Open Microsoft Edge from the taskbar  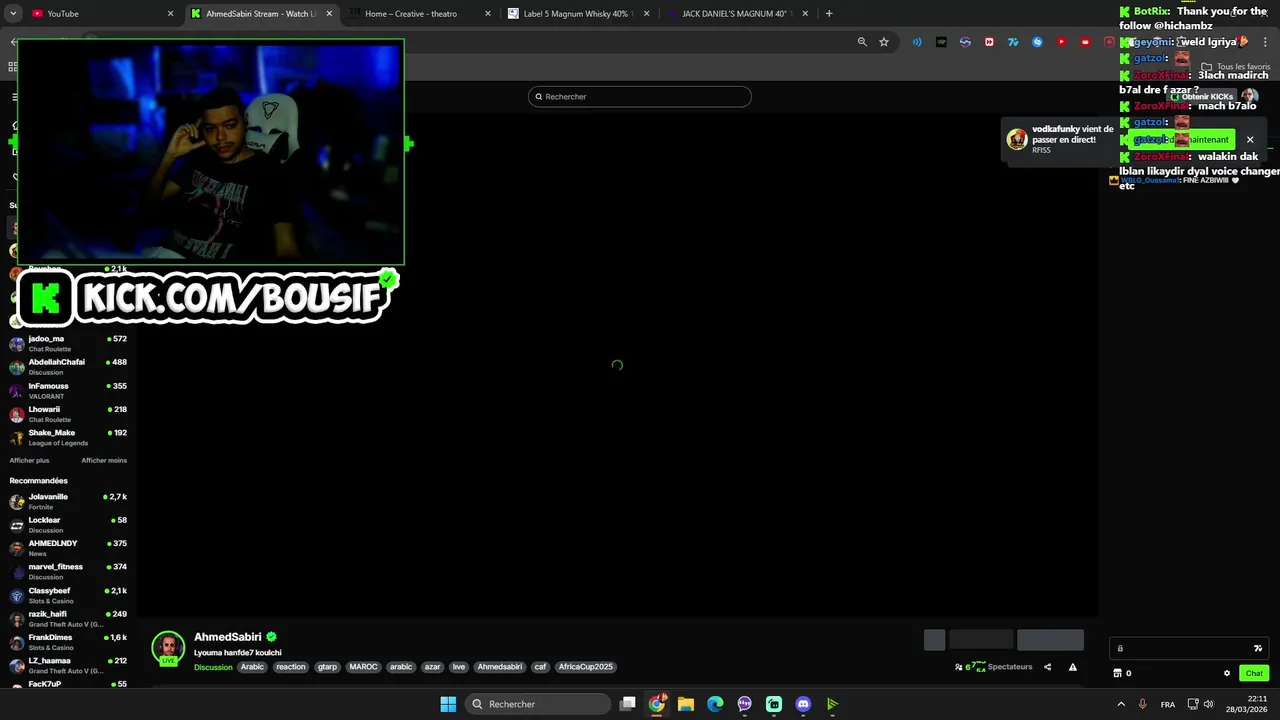tap(715, 704)
